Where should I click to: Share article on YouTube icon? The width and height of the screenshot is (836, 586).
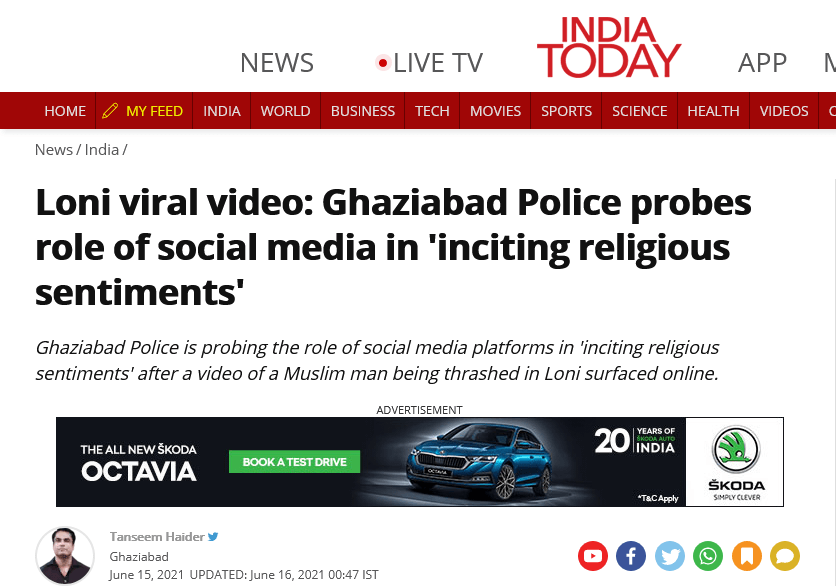[x=592, y=556]
